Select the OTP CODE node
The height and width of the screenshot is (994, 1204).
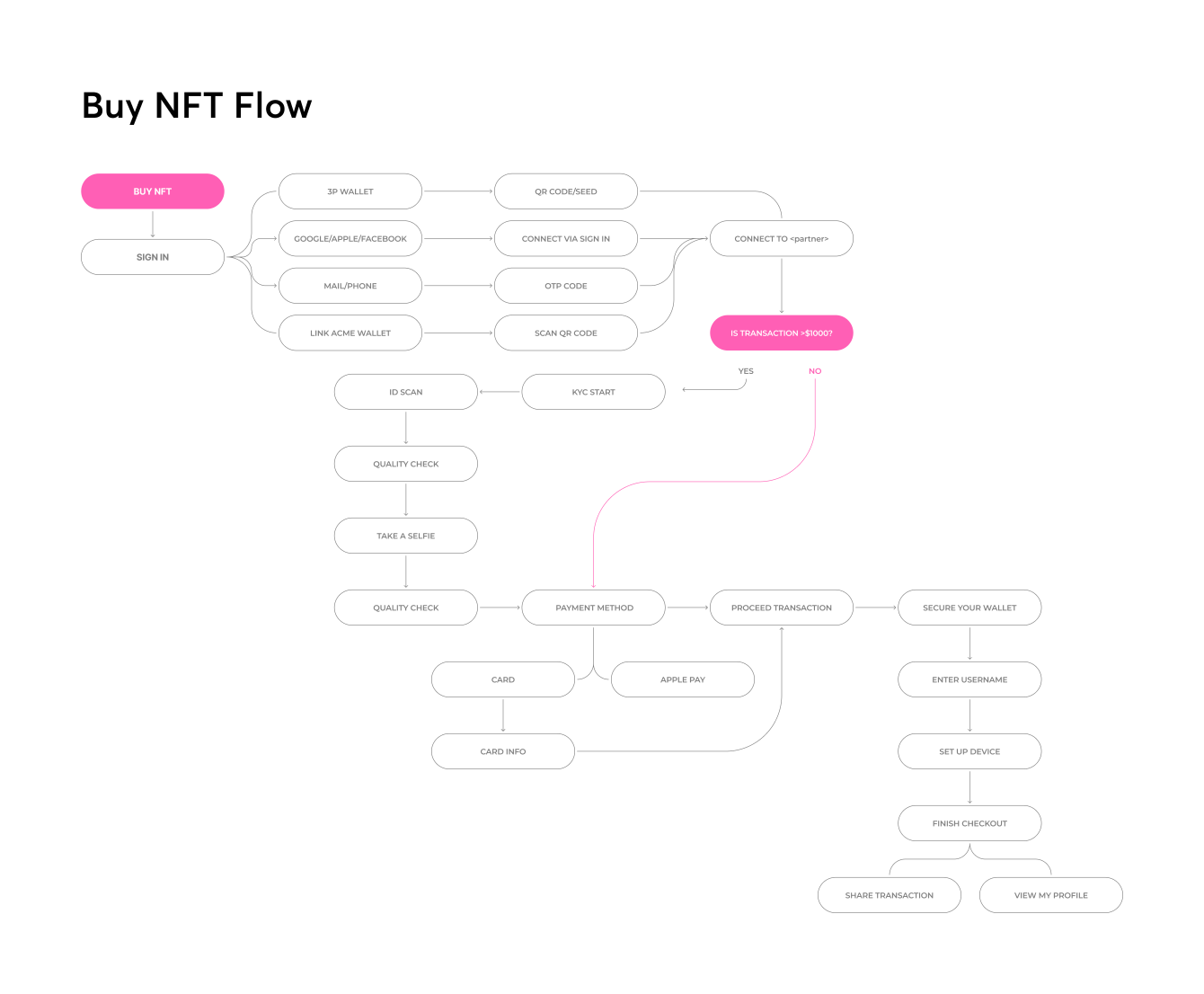pos(566,286)
